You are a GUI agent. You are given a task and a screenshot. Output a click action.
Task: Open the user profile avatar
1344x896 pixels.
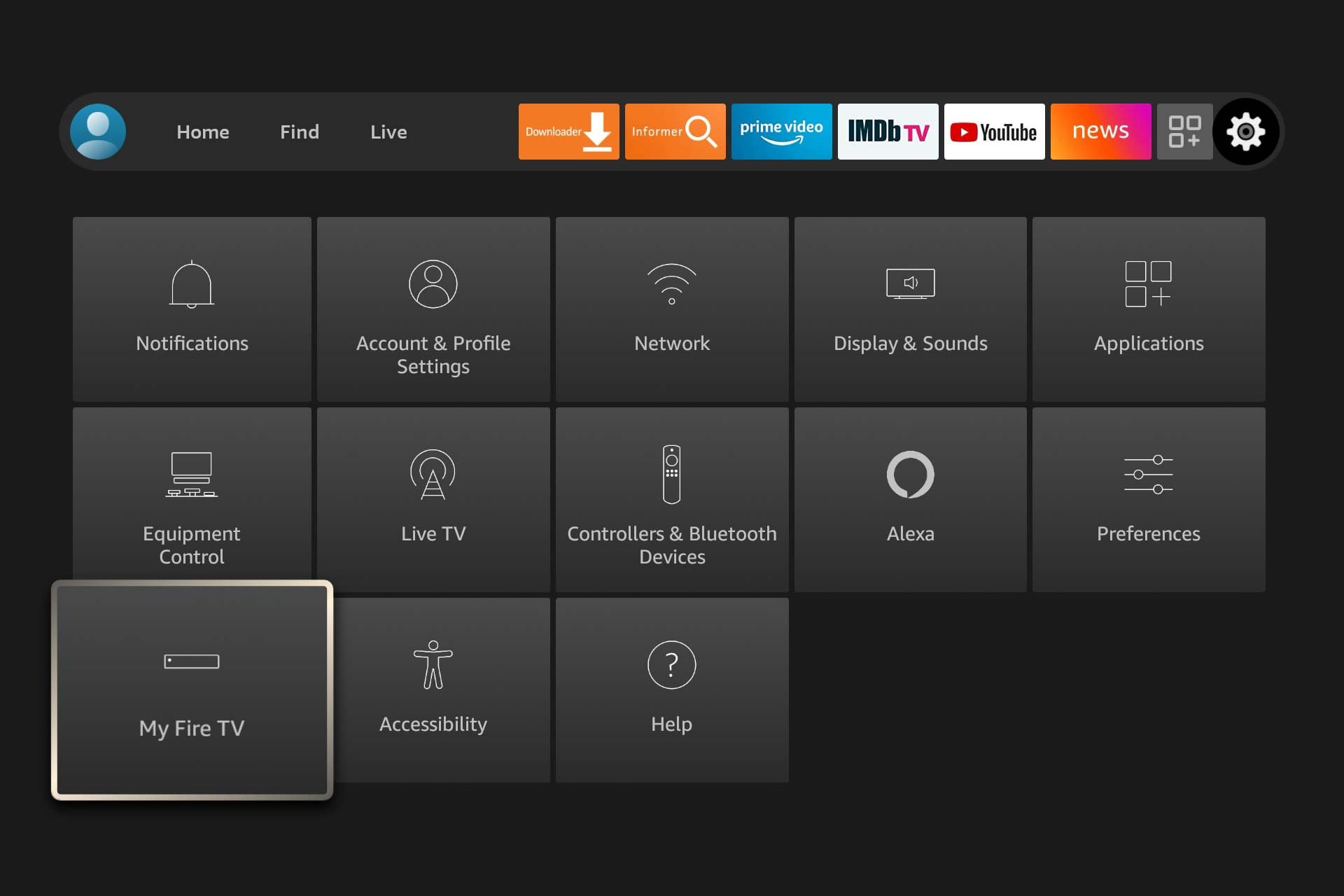coord(98,132)
